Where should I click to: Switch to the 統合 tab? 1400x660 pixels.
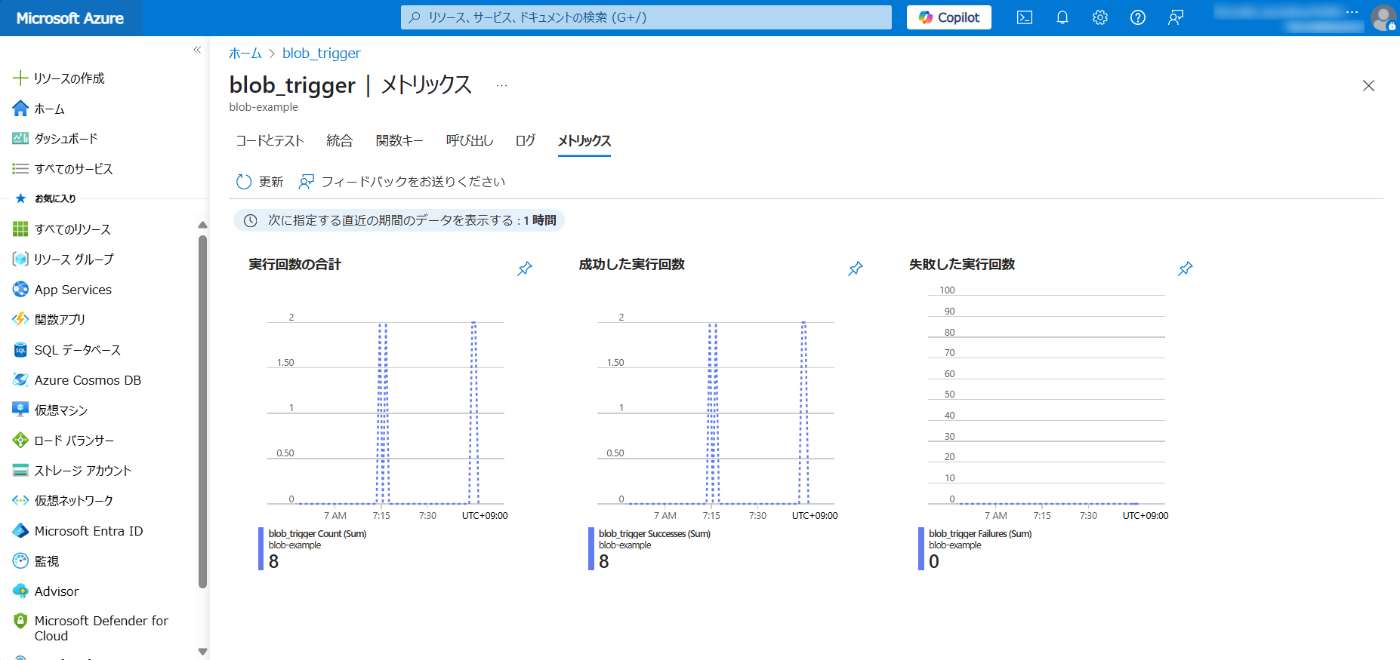(340, 141)
